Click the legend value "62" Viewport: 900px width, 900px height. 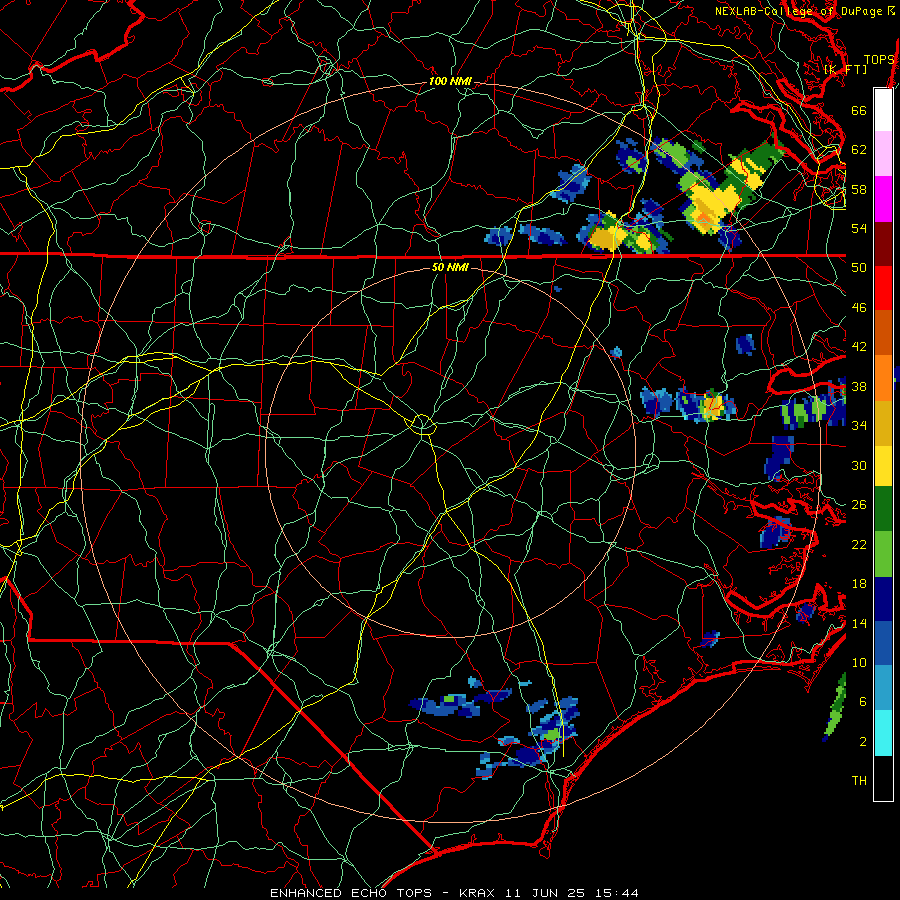[859, 149]
